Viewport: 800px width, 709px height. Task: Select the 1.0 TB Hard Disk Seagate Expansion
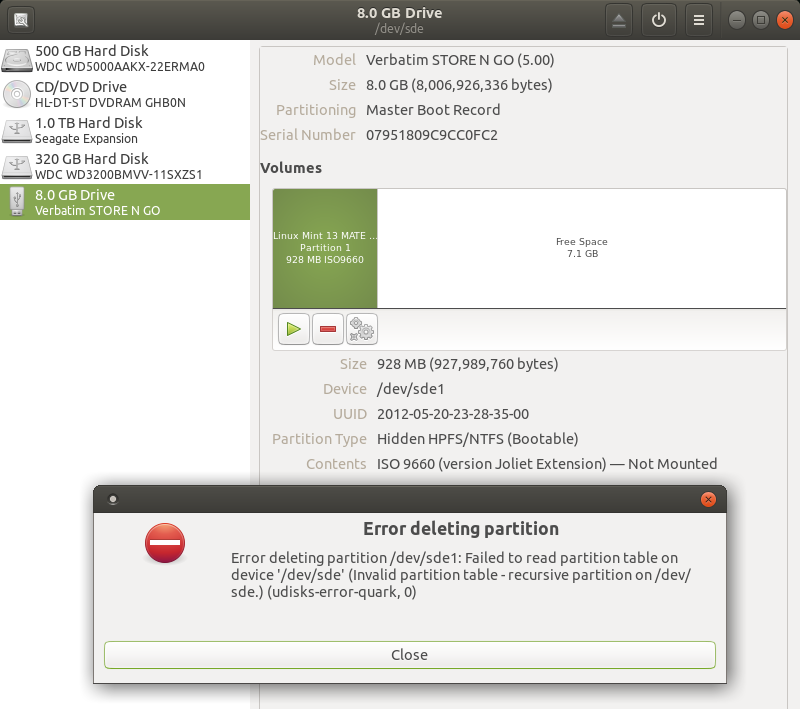tap(125, 131)
